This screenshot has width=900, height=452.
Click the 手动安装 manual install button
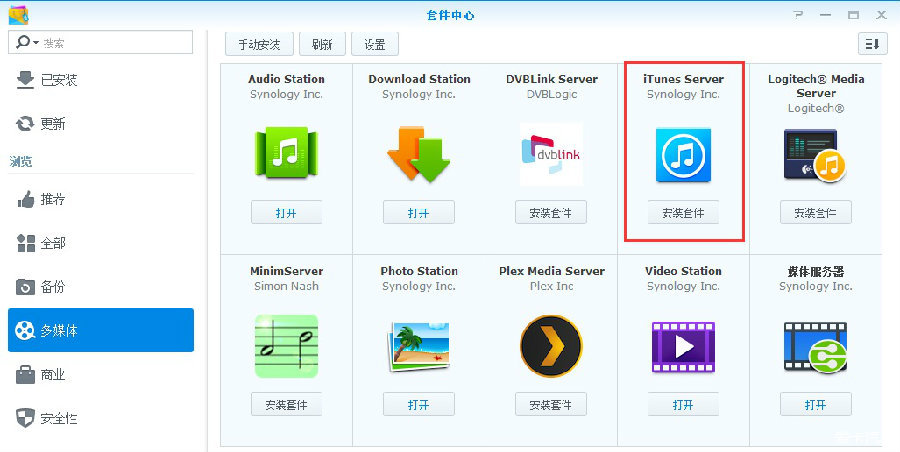click(259, 44)
